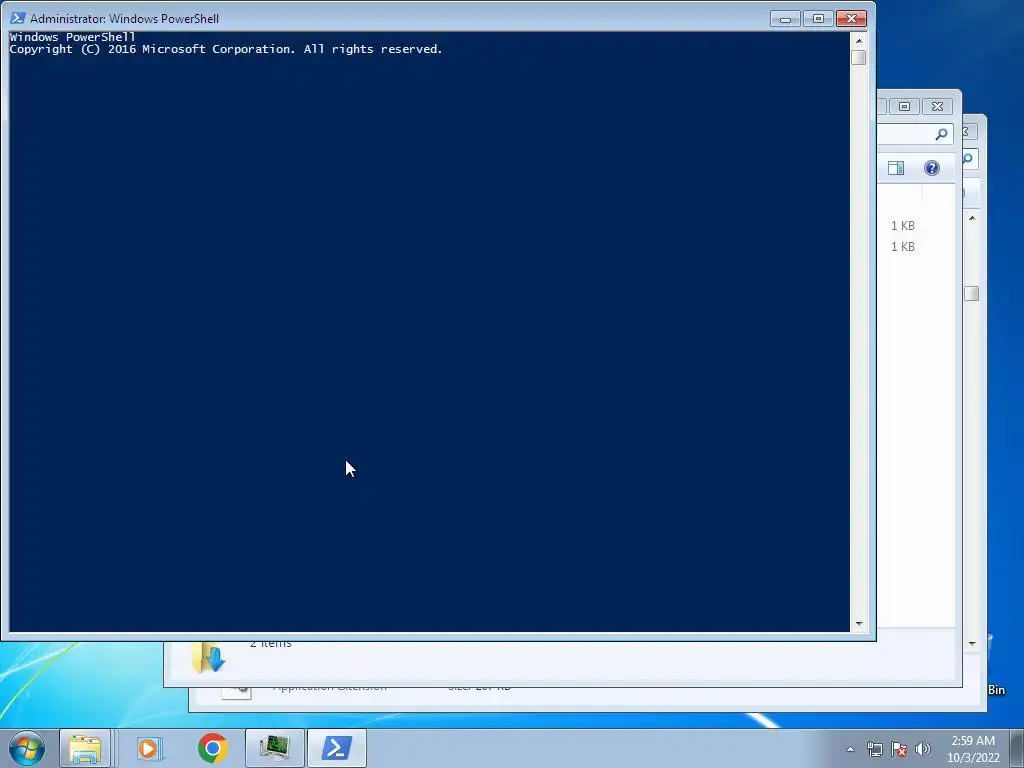Show hidden system tray icons
The width and height of the screenshot is (1024, 768).
(x=850, y=749)
